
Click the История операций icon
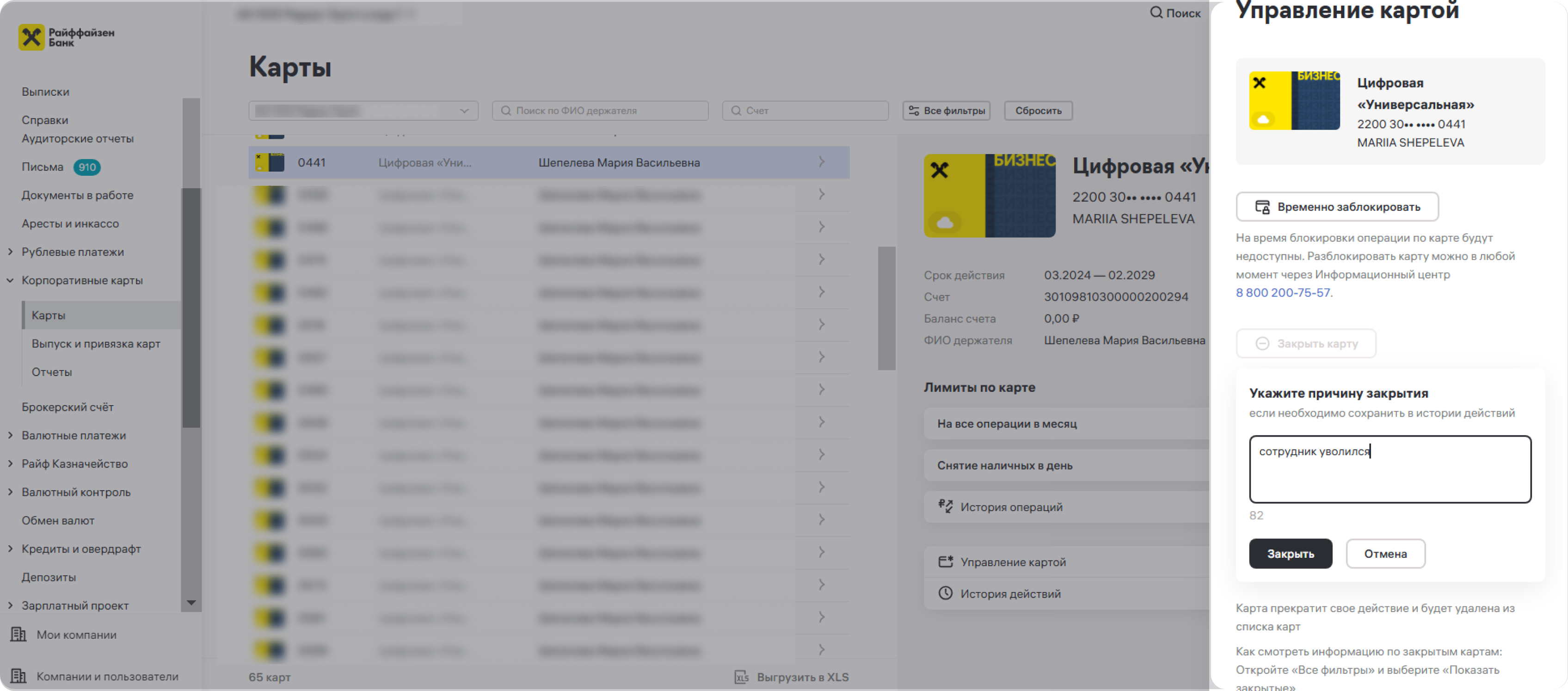pyautogui.click(x=945, y=506)
